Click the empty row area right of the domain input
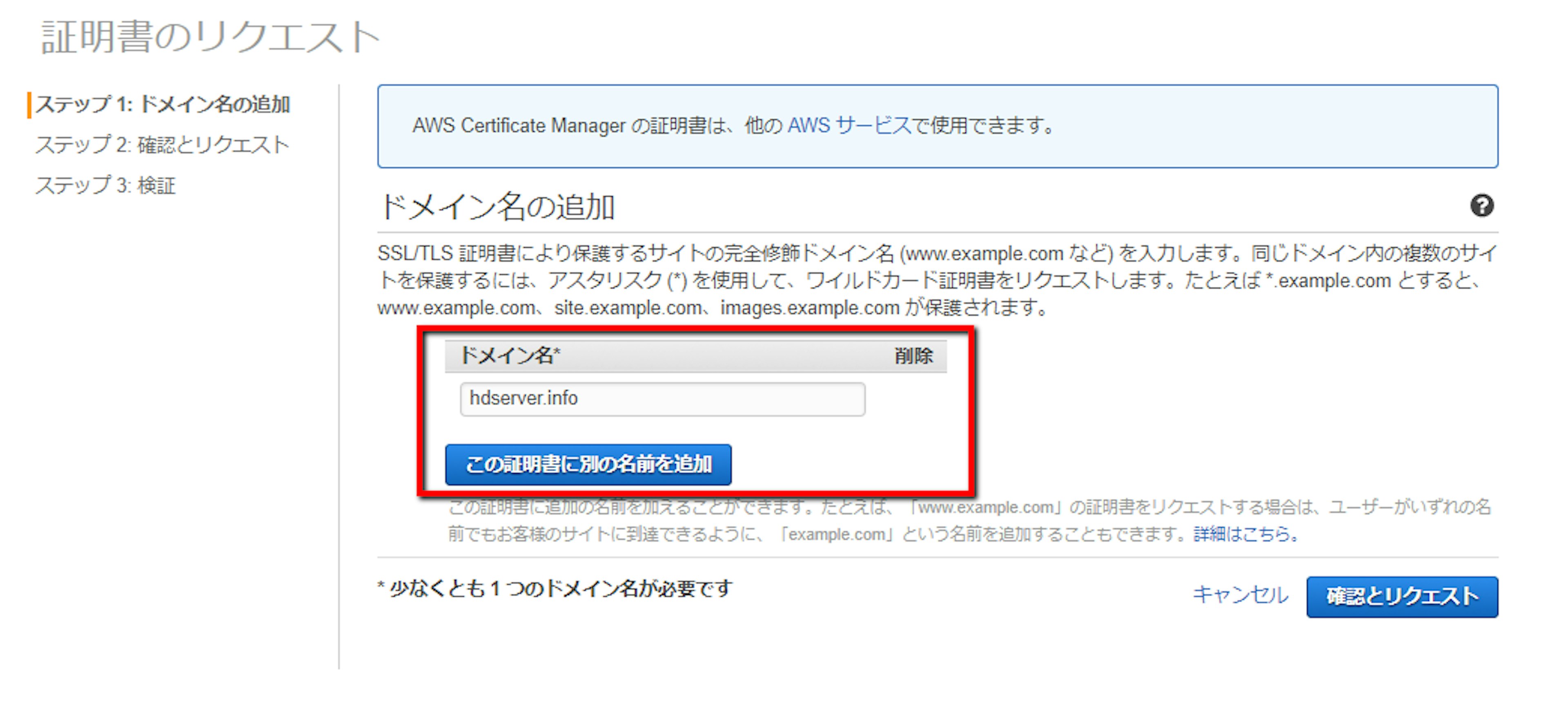The image size is (1568, 704). [x=907, y=399]
